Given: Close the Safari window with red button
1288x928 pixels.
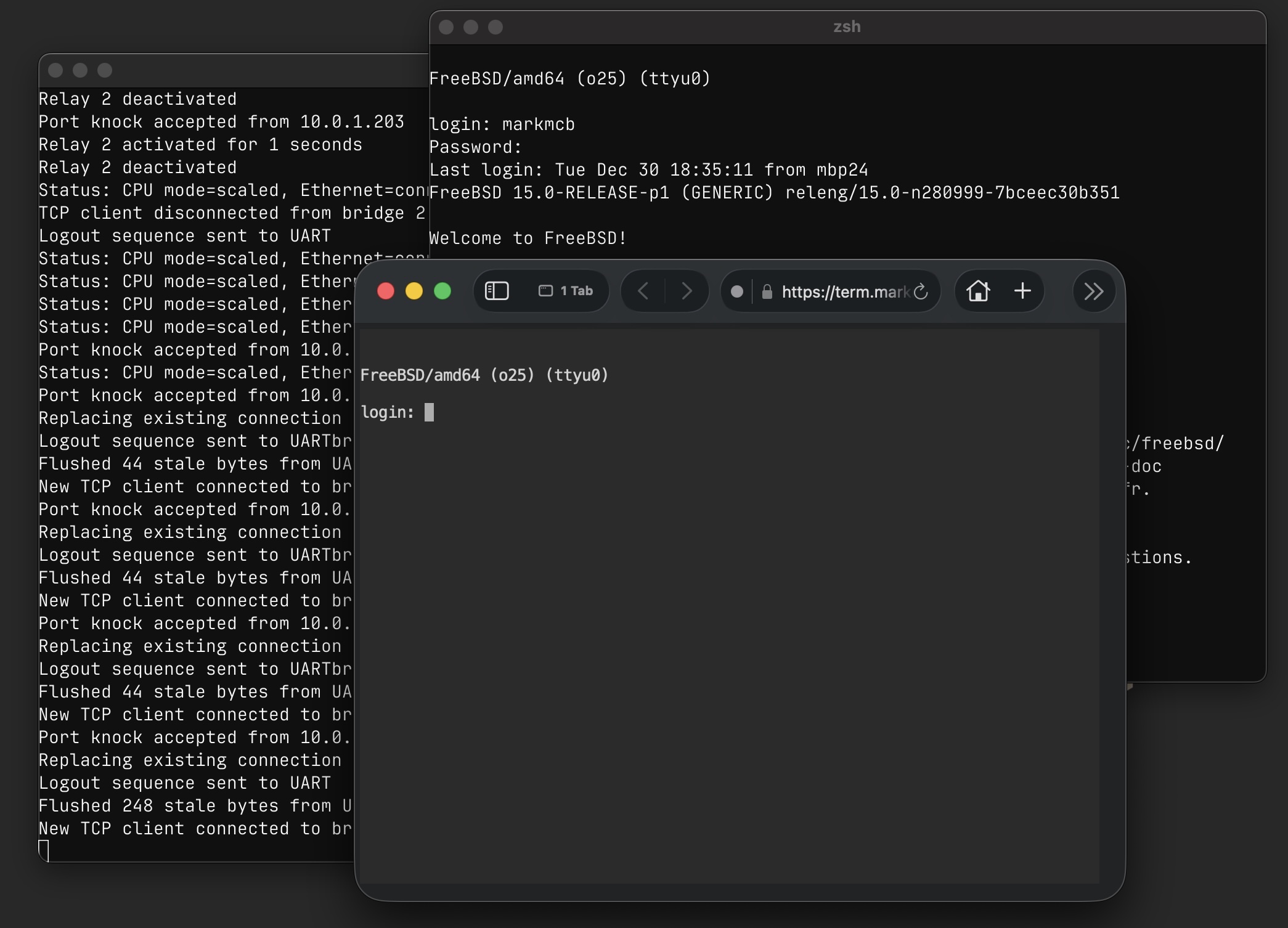Looking at the screenshot, I should [x=386, y=291].
